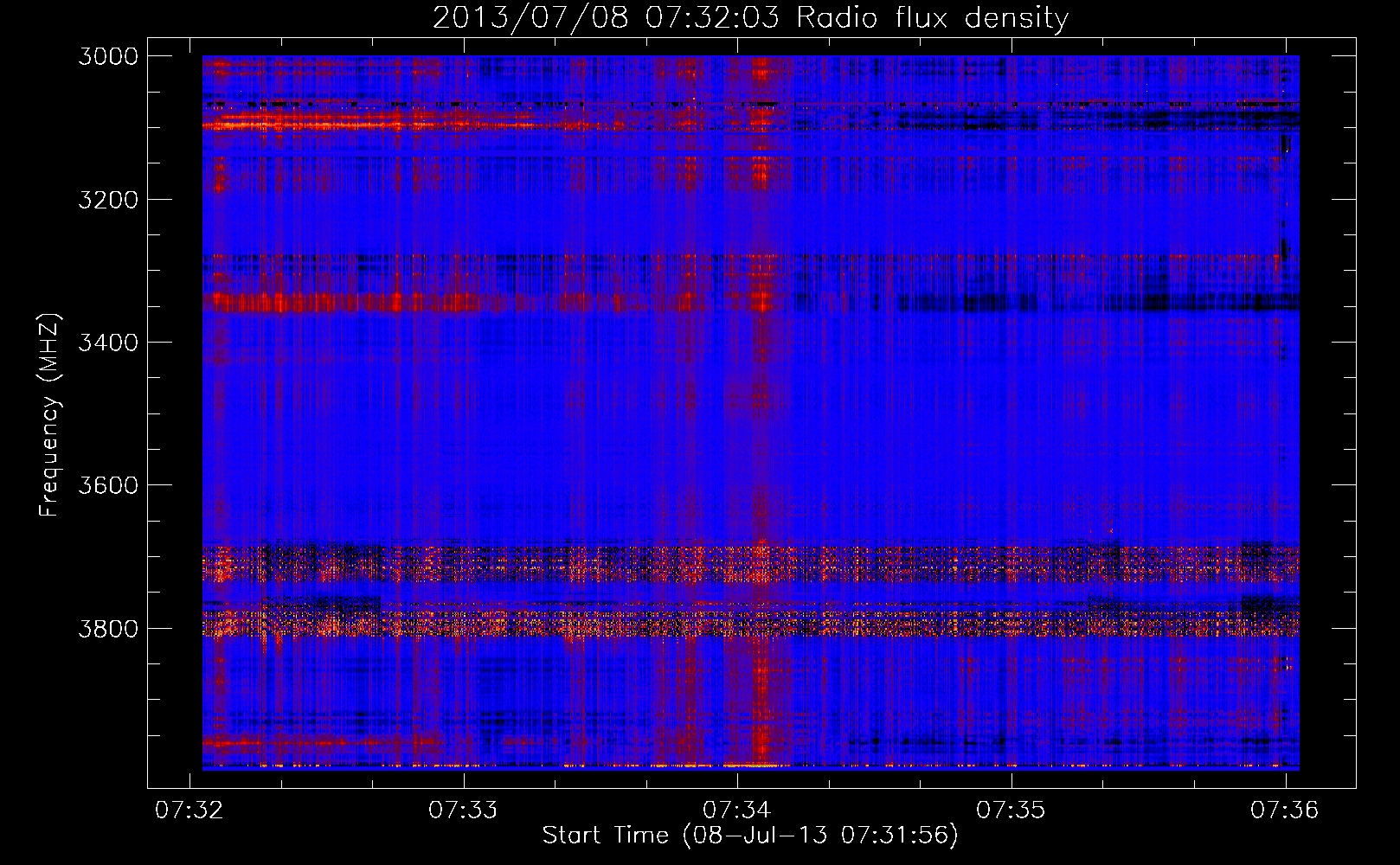
Task: Click the 07:33 time axis label
Action: [464, 810]
